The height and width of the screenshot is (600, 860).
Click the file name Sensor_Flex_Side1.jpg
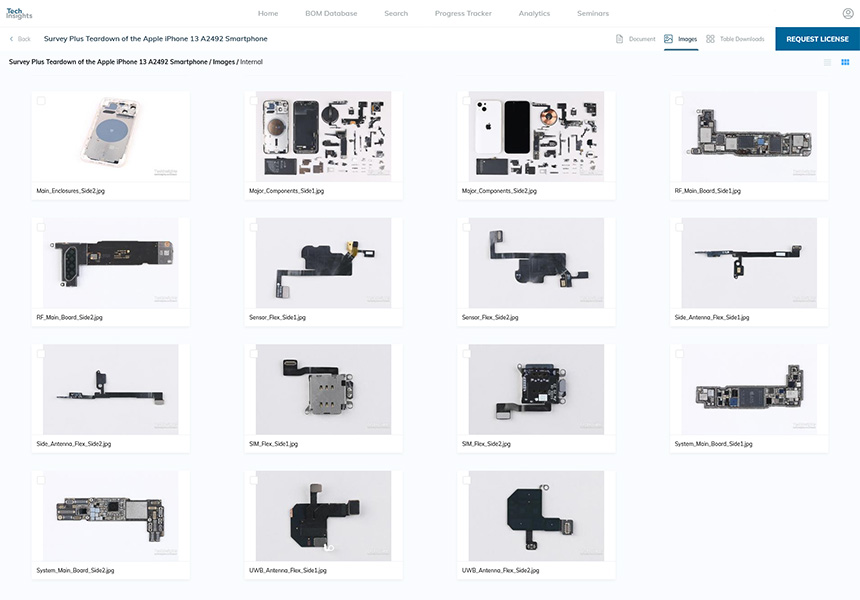pos(277,318)
